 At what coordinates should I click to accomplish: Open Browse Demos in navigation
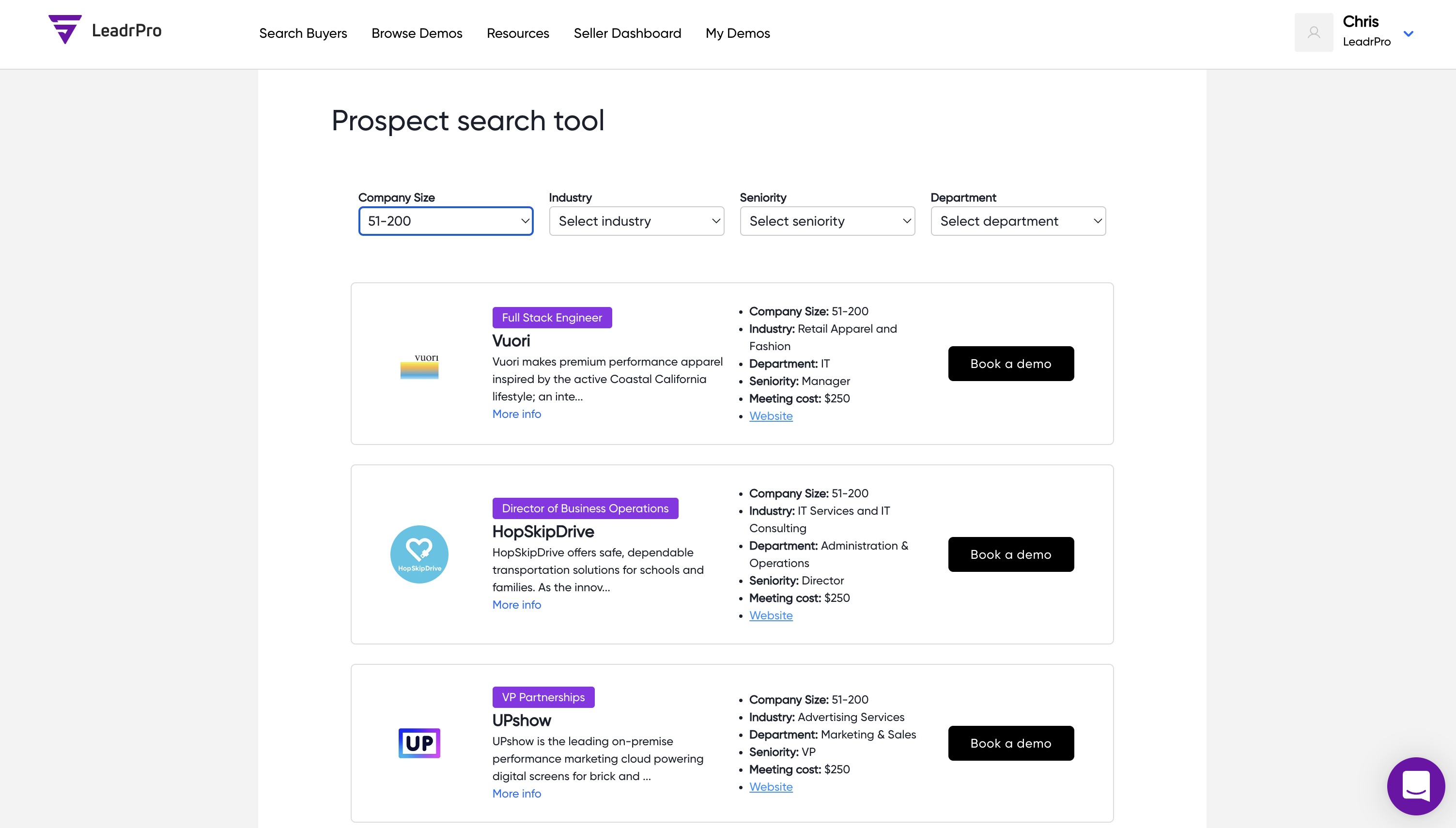(x=417, y=33)
